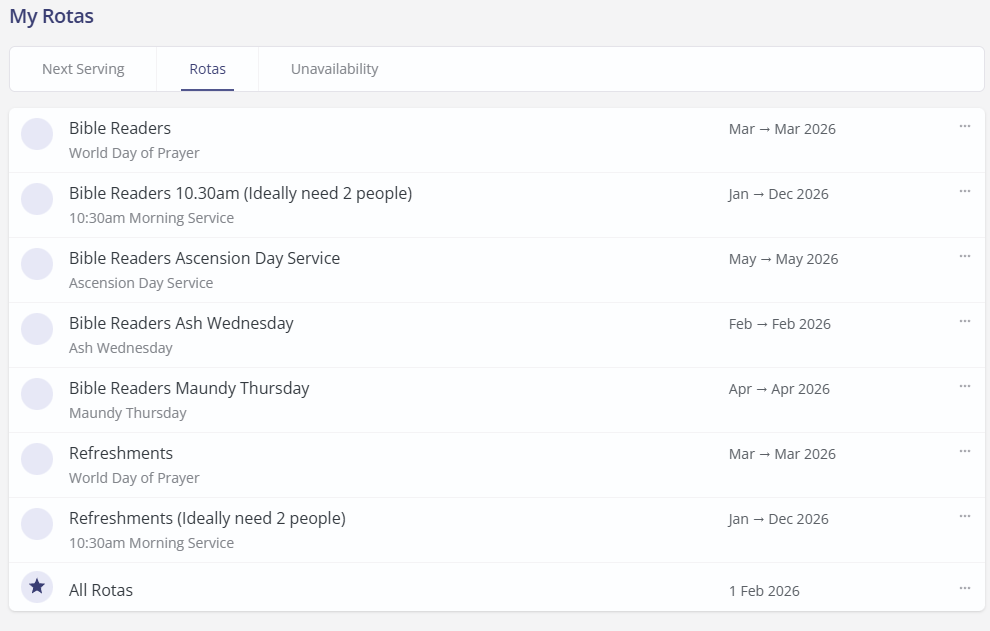
Task: Open more options for Bible Readers Ash Wednesday
Action: pos(964,321)
